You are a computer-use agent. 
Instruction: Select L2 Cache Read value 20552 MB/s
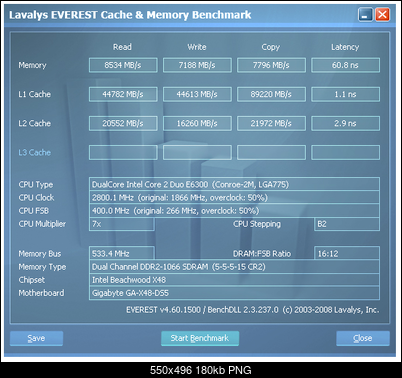(x=123, y=123)
